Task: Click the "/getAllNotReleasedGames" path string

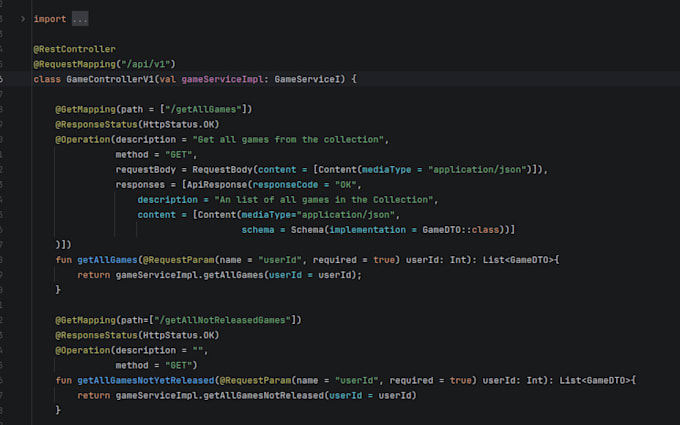Action: pos(222,320)
